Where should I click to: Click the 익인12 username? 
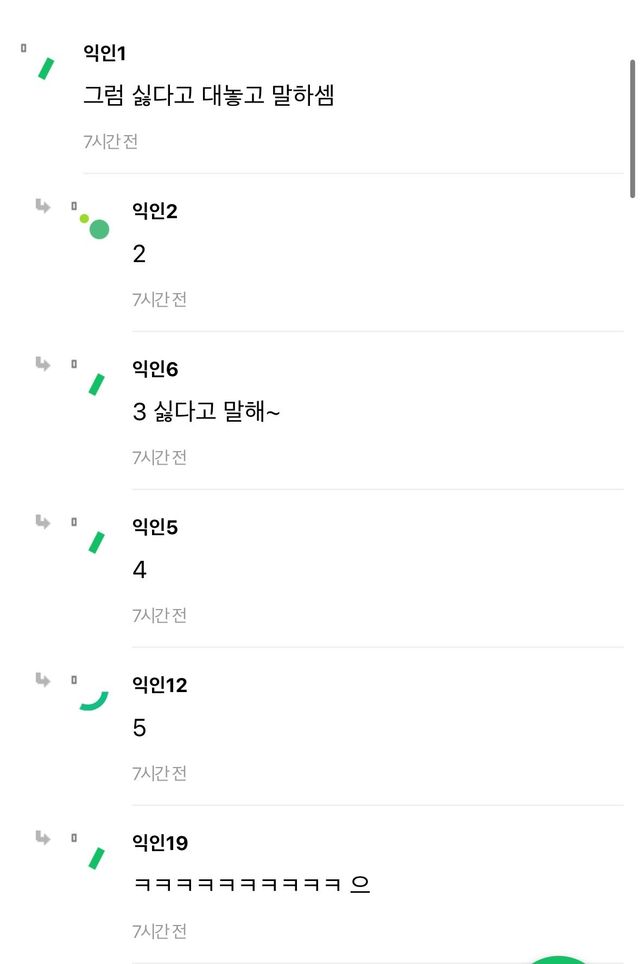[159, 685]
